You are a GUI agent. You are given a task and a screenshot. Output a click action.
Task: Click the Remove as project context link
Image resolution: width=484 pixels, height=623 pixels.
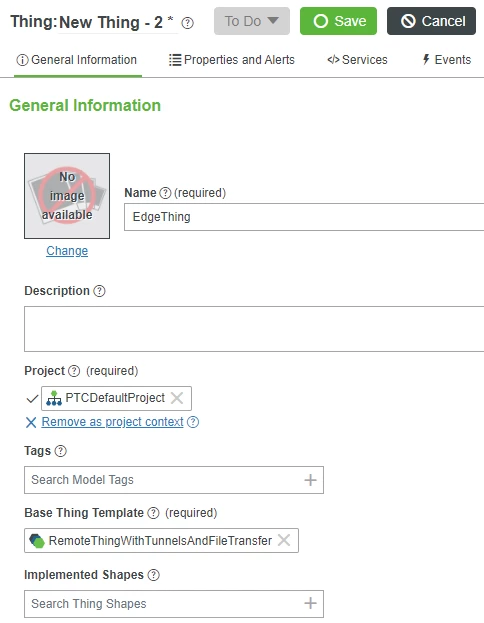coord(112,422)
